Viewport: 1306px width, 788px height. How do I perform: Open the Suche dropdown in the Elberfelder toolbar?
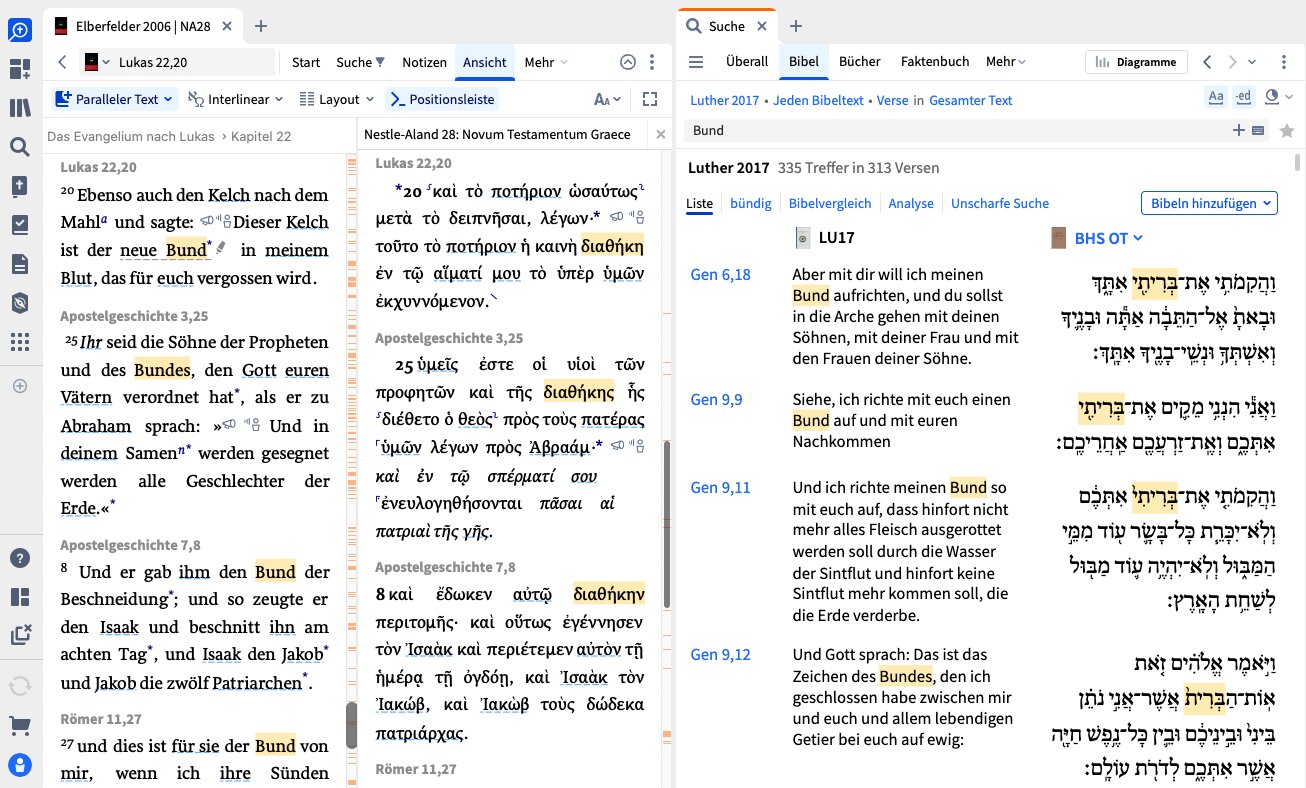click(x=360, y=62)
